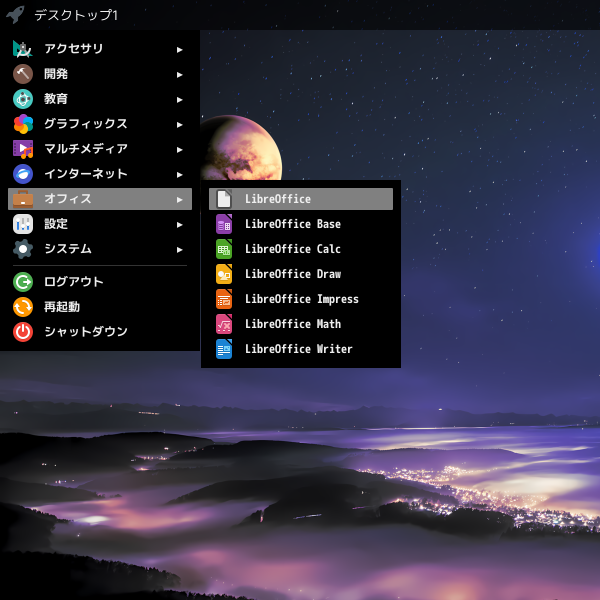Click the orange 再起動 restart icon
The image size is (600, 600).
pyautogui.click(x=23, y=307)
